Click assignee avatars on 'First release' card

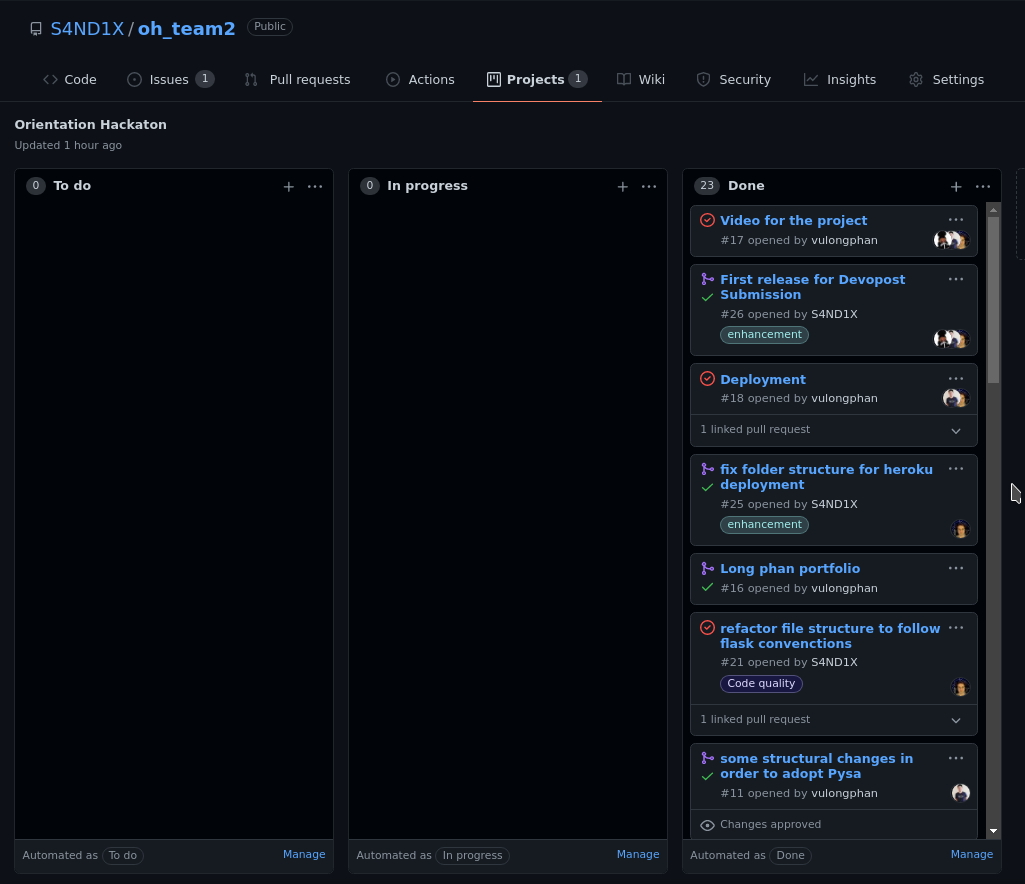pyautogui.click(x=951, y=339)
